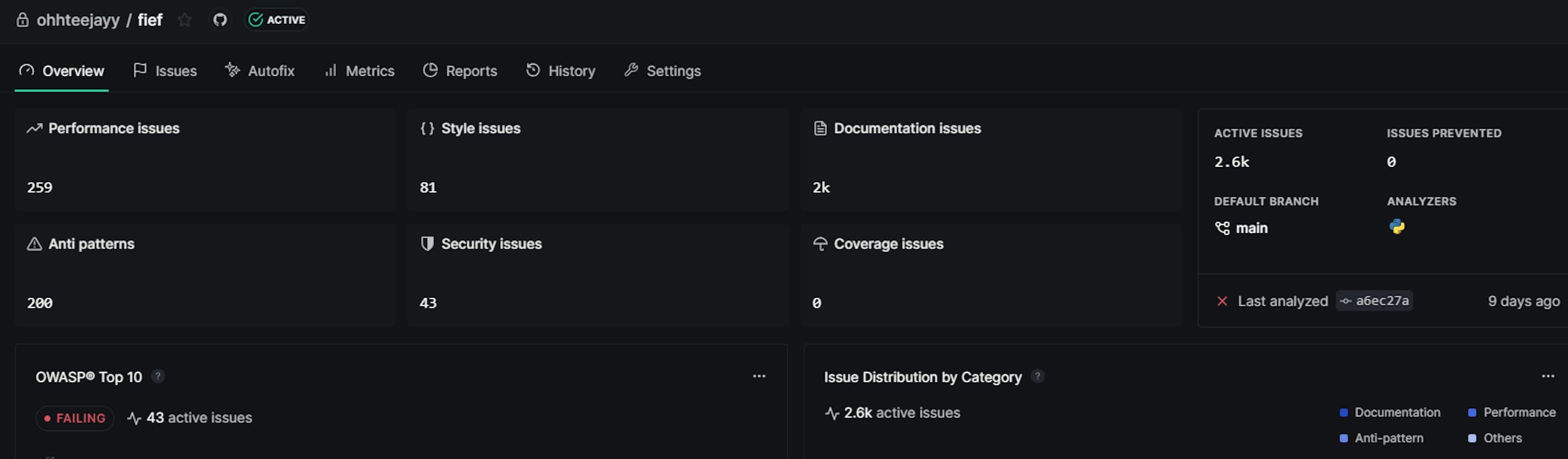The image size is (1568, 459).
Task: Click the 2.6k active issues label
Action: click(x=902, y=413)
